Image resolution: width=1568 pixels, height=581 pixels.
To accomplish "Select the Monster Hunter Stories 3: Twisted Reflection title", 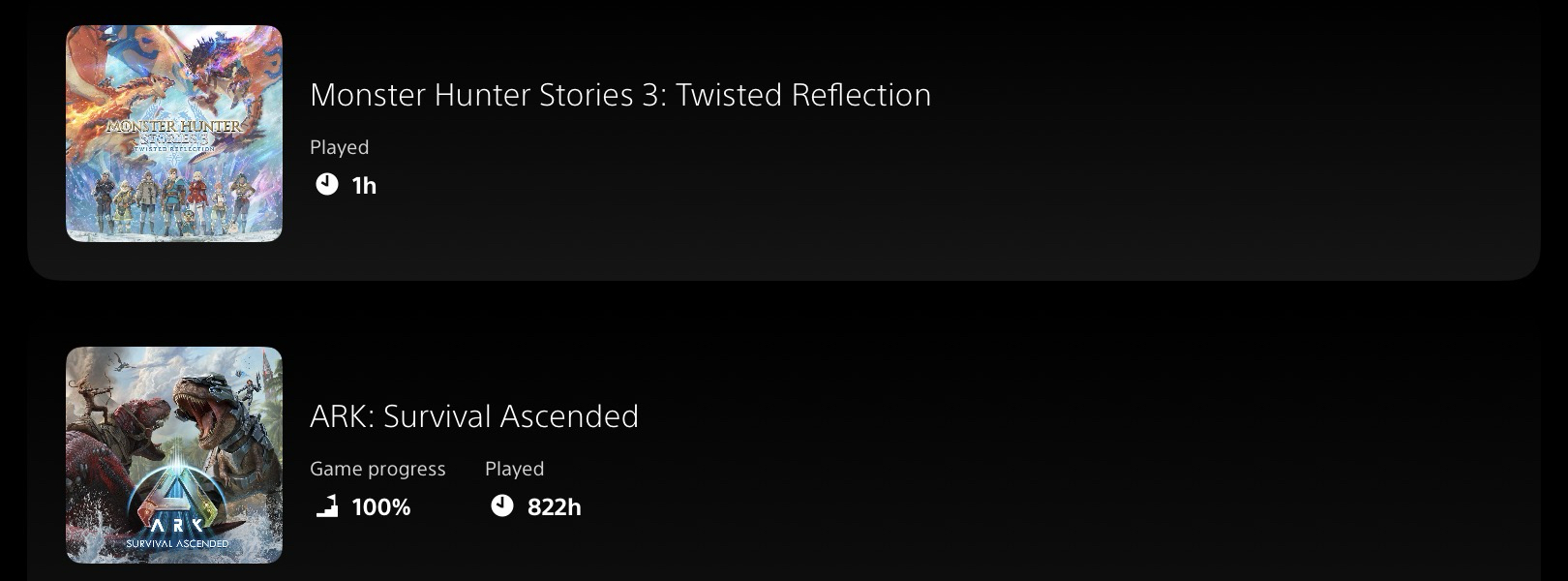I will click(619, 95).
